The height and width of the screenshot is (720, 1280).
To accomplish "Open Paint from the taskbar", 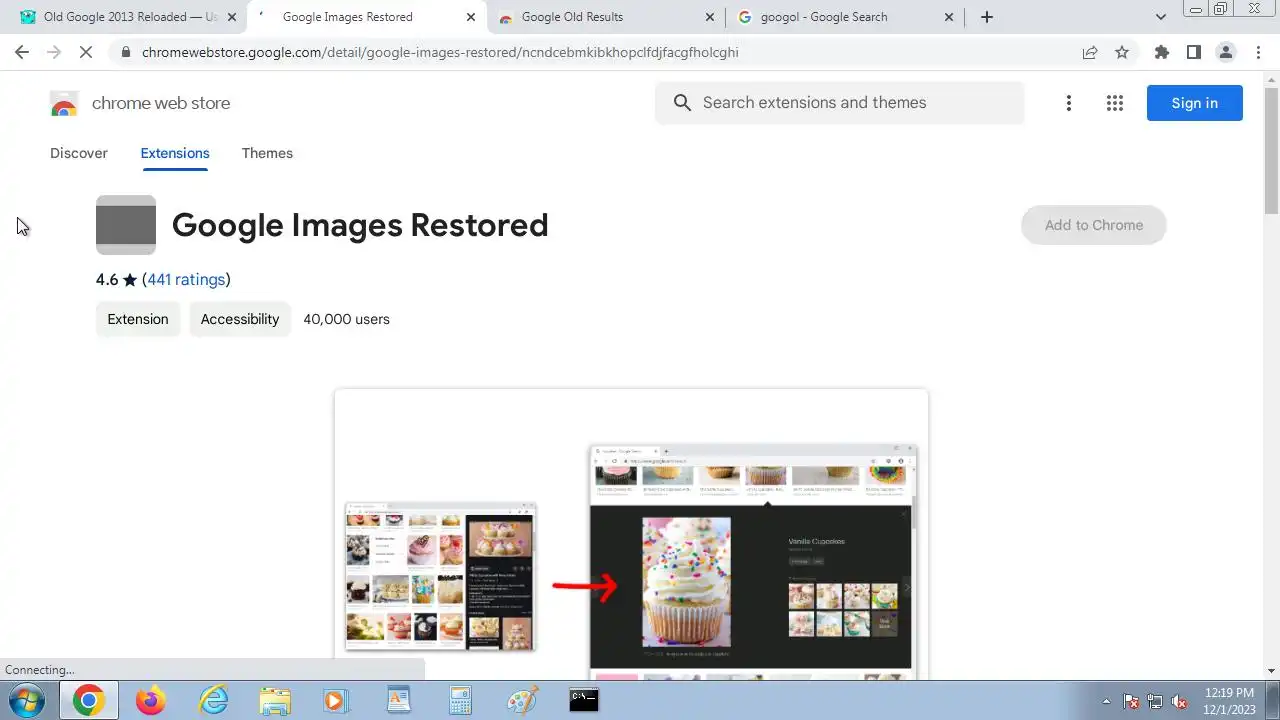I will point(522,700).
